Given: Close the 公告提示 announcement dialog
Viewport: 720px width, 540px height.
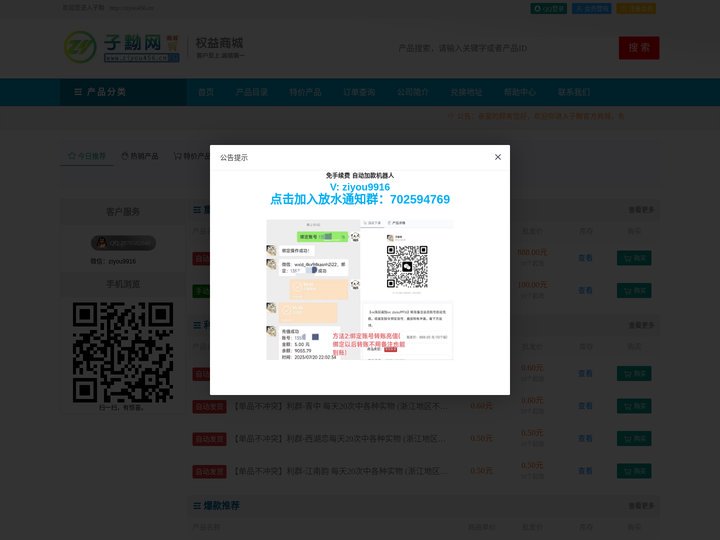Looking at the screenshot, I should (498, 157).
